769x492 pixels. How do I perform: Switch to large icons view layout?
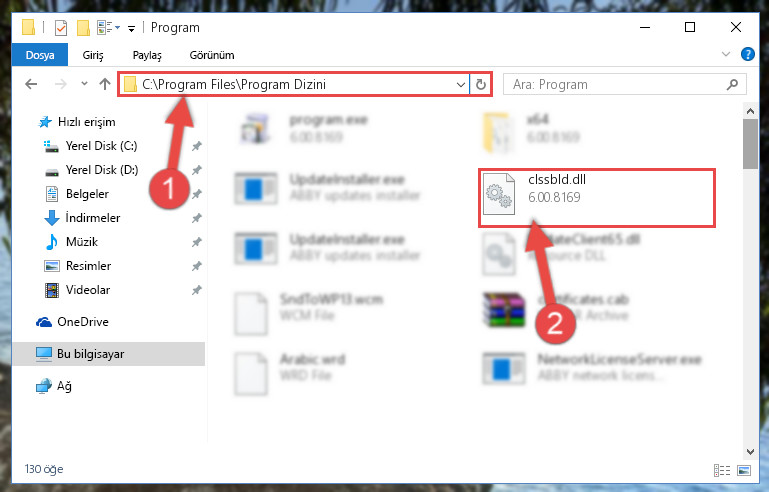coord(744,470)
